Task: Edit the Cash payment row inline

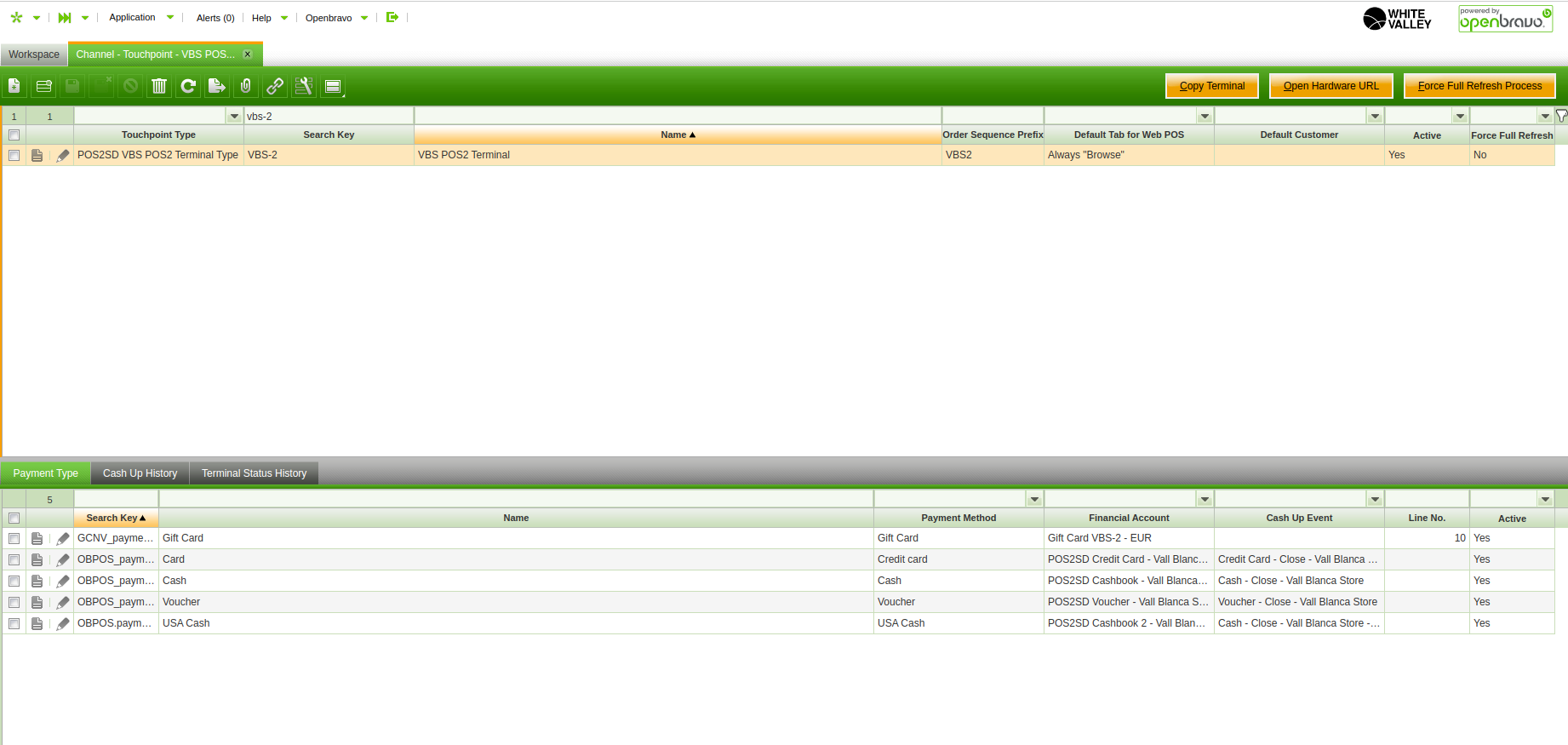Action: pyautogui.click(x=63, y=581)
